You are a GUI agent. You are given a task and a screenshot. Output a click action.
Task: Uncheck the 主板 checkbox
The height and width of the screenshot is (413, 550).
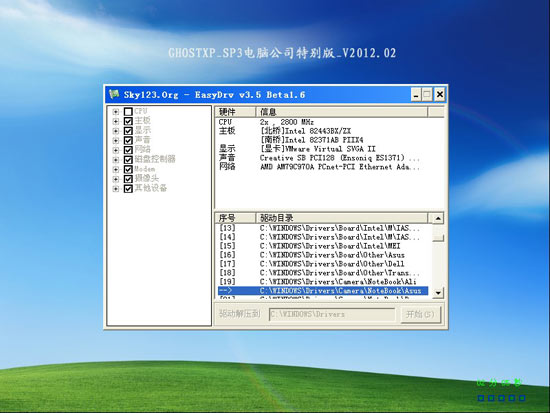(x=128, y=121)
